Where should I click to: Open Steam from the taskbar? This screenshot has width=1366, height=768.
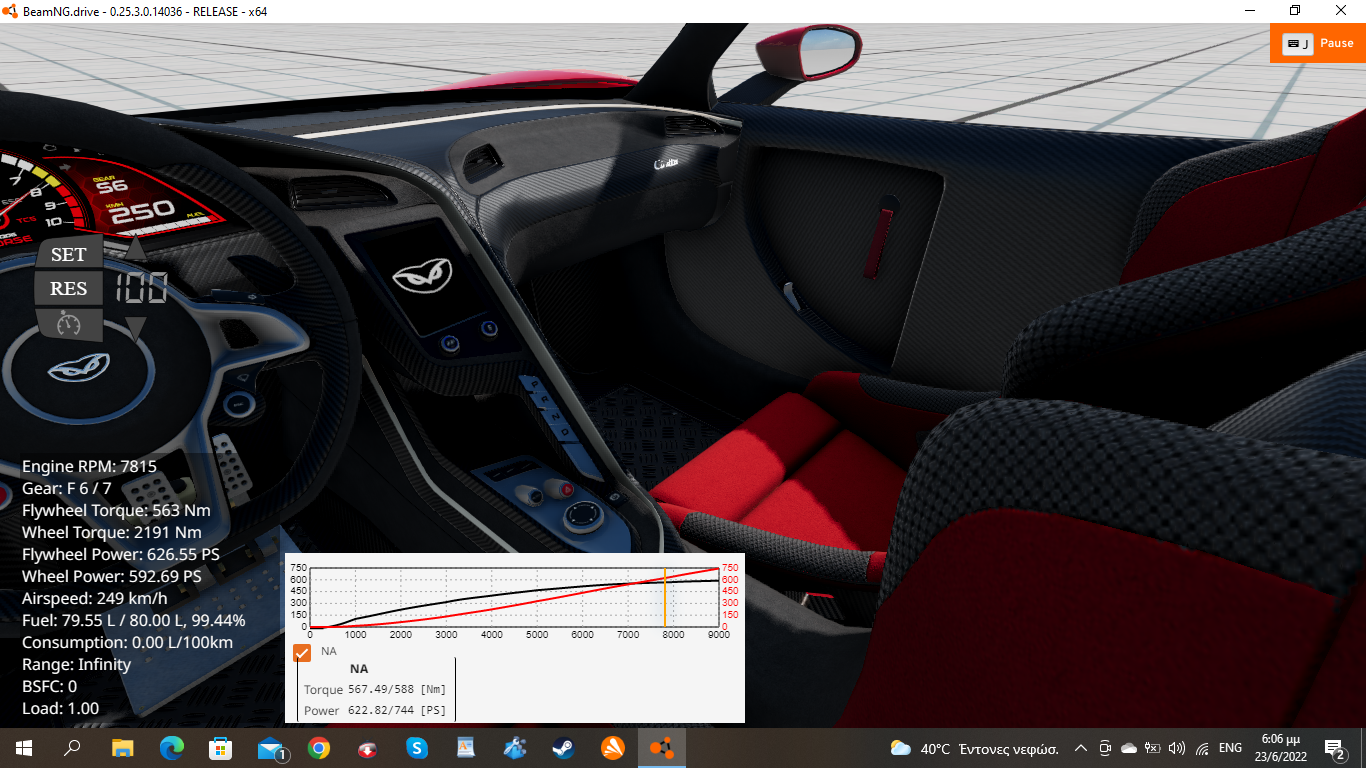click(x=564, y=747)
